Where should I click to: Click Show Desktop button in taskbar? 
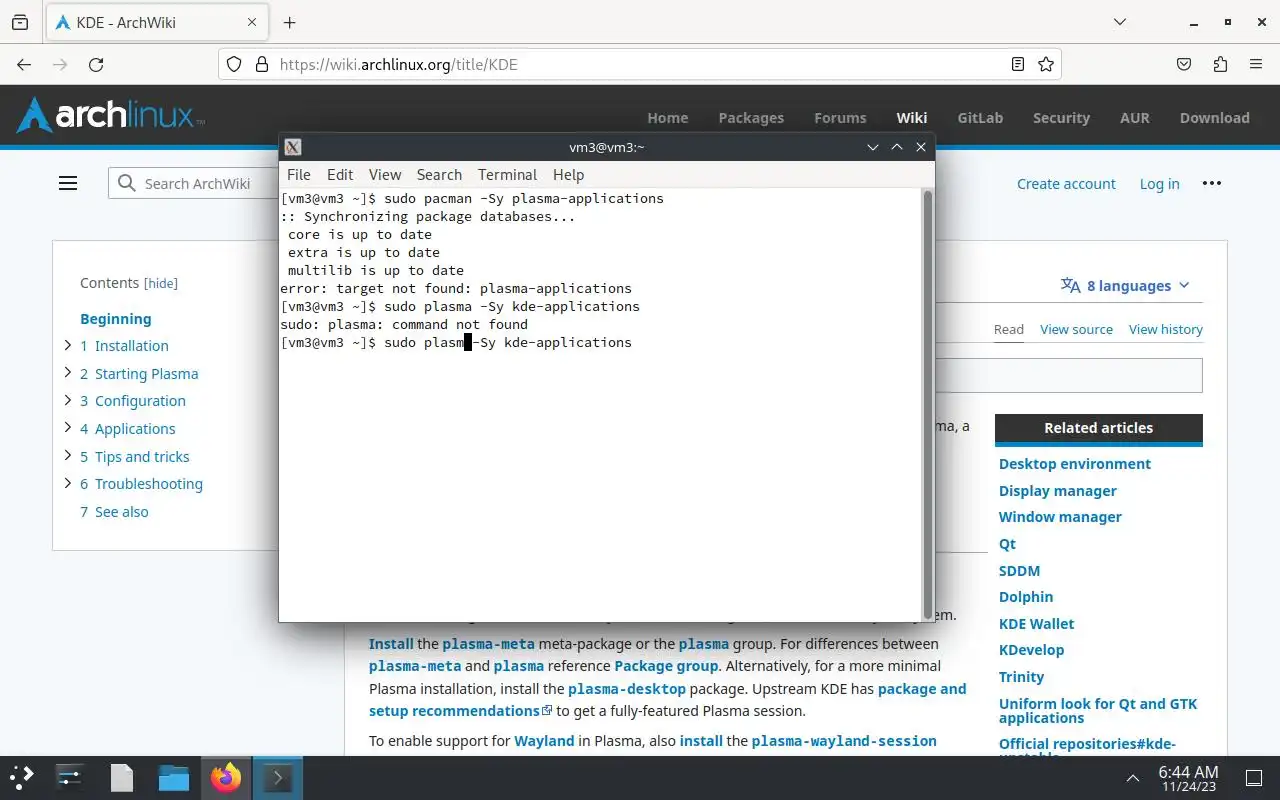[x=1253, y=778]
